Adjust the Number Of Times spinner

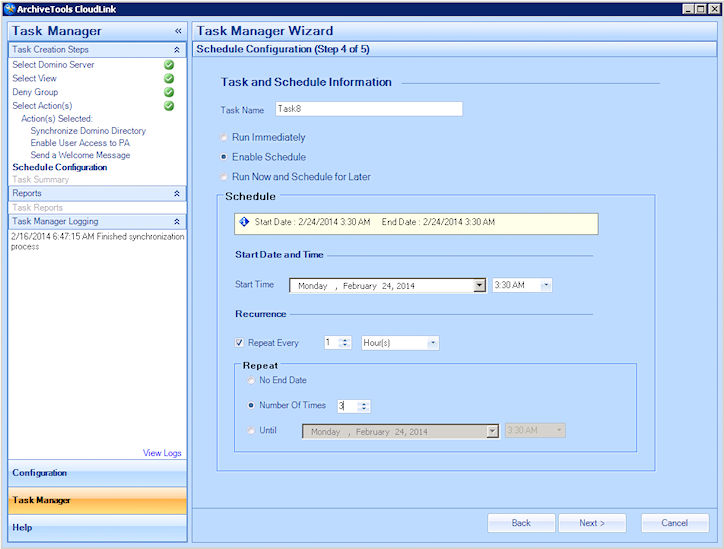point(364,406)
